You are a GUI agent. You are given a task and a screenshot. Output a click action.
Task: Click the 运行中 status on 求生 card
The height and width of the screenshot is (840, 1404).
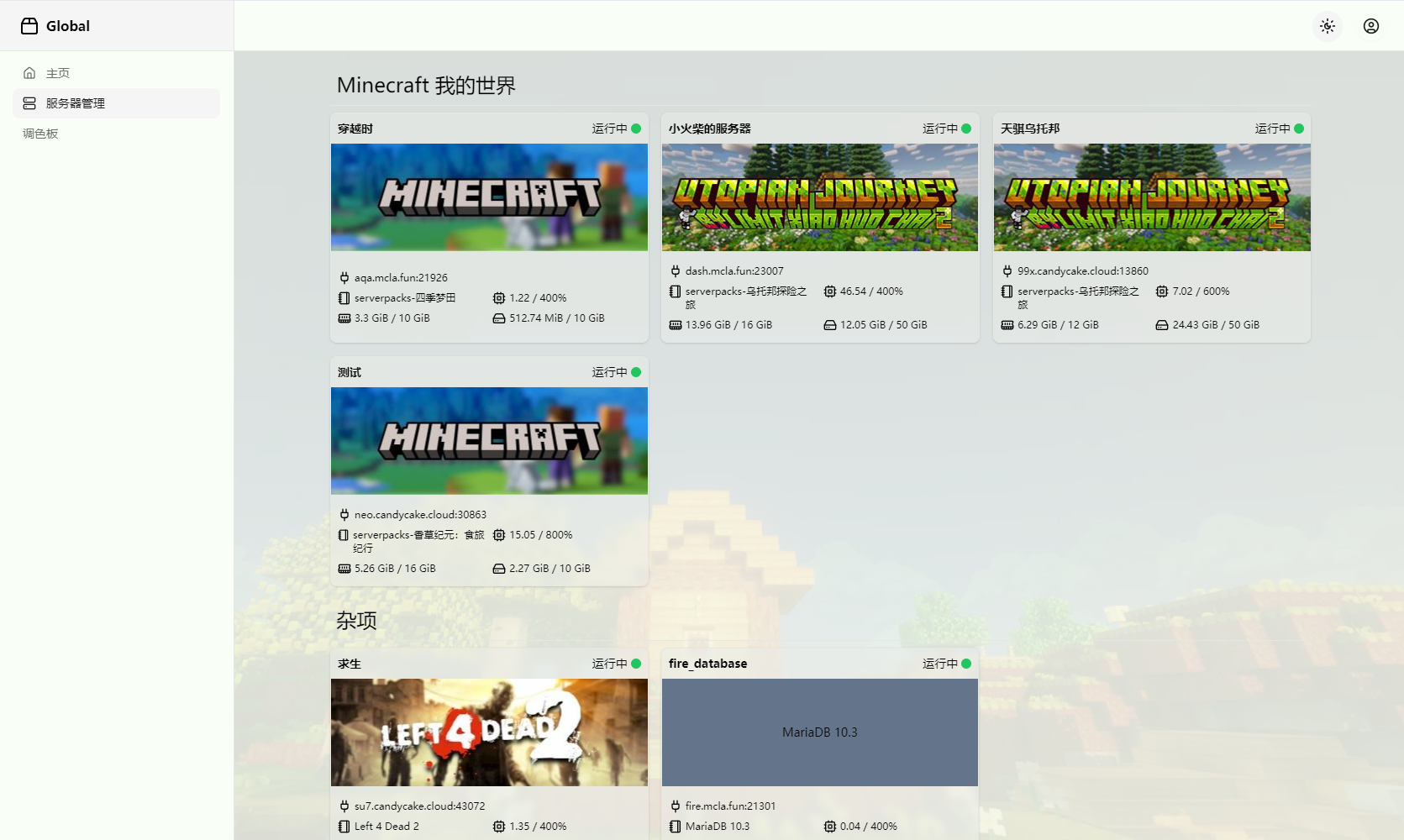[609, 664]
